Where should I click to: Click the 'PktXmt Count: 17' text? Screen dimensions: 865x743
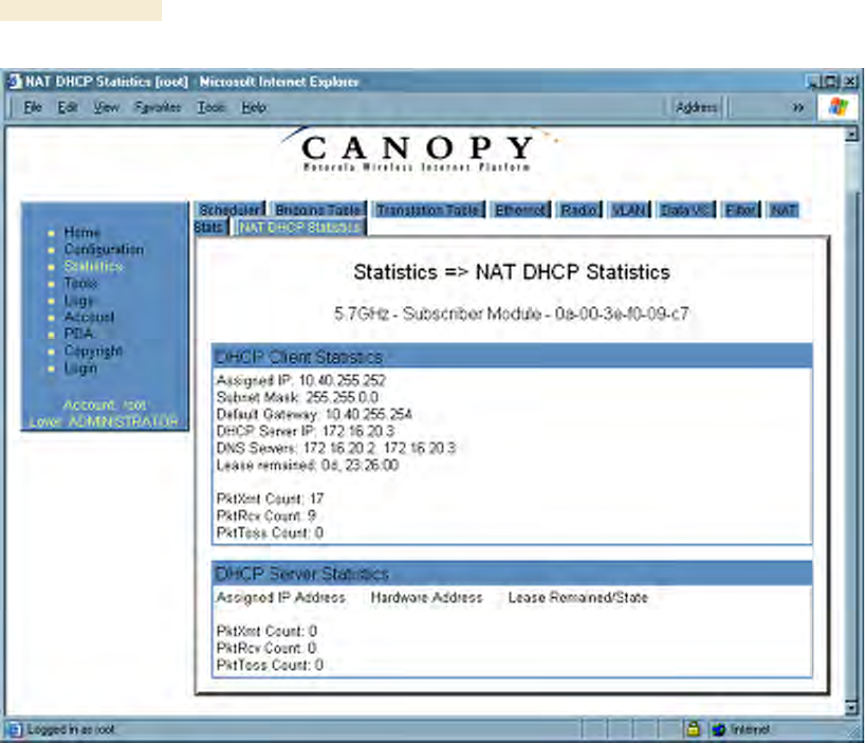click(x=270, y=499)
